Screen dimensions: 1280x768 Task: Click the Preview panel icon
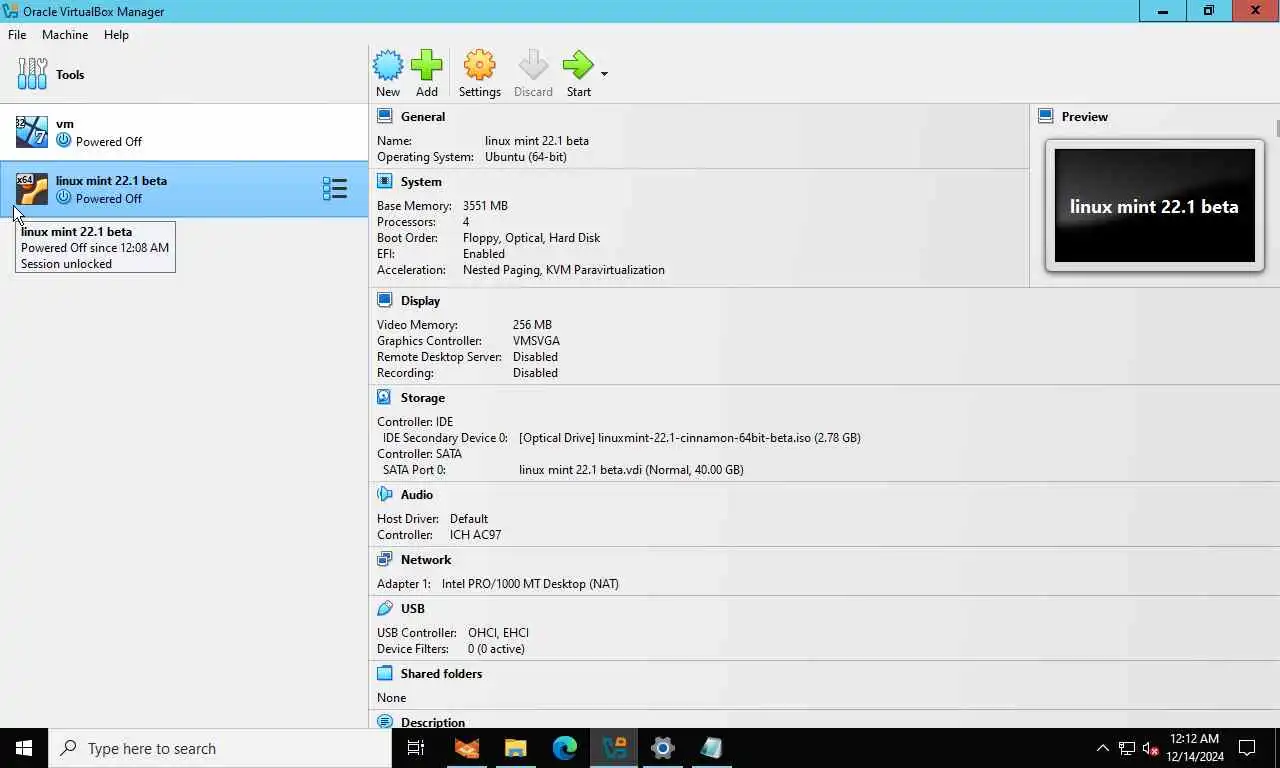pos(1046,117)
